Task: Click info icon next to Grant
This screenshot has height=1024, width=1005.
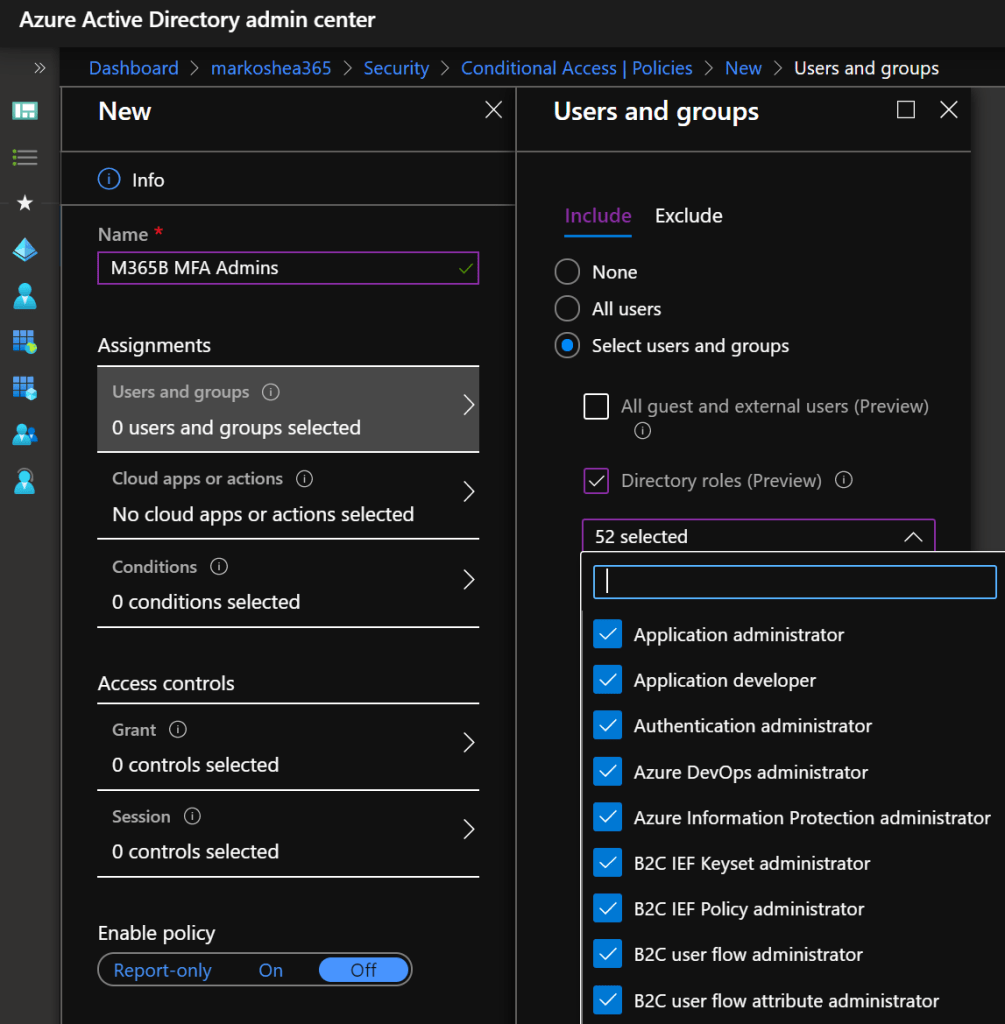Action: pos(178,730)
